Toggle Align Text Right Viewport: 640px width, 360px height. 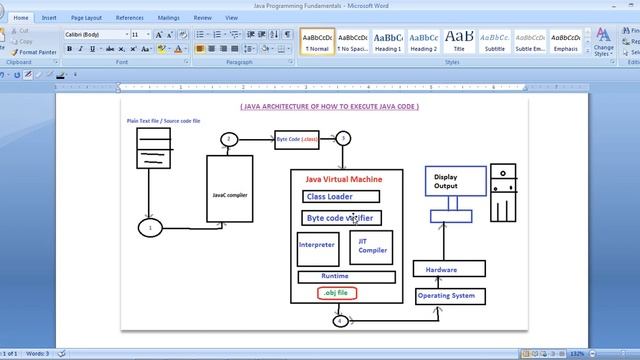(223, 49)
